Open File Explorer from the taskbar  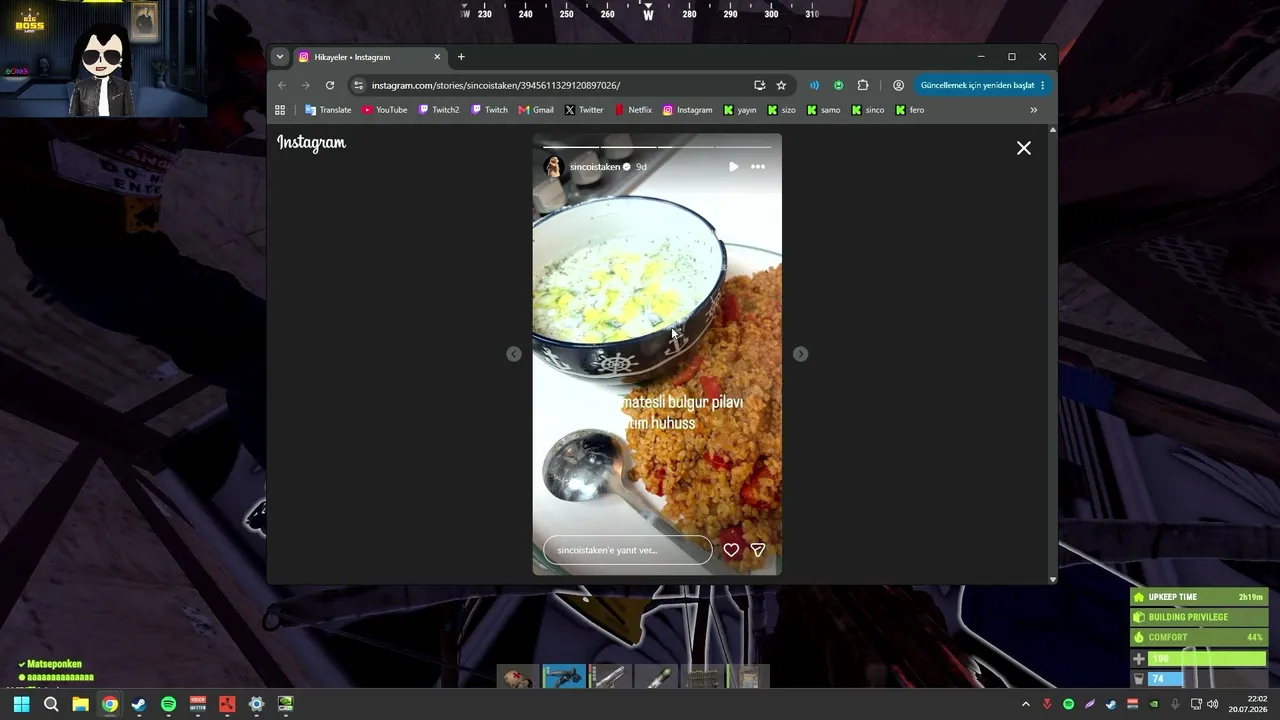(x=80, y=704)
